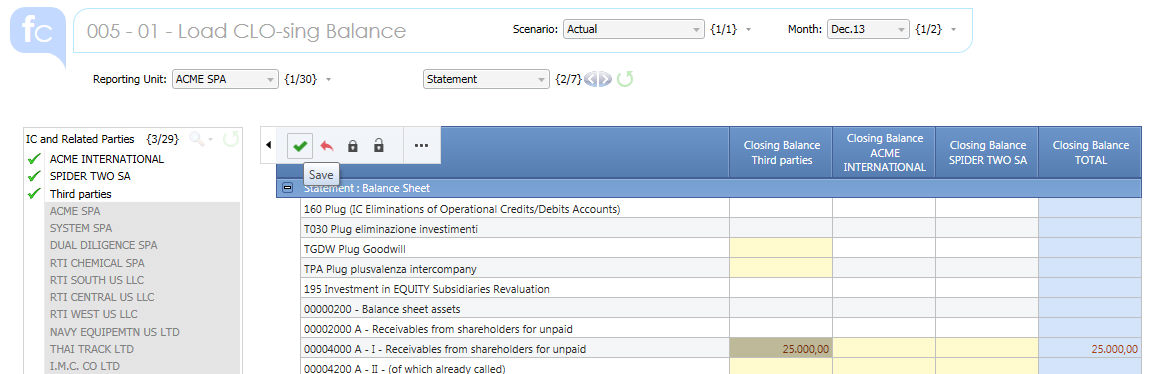The image size is (1153, 374).
Task: Click the row 00004200 A - II - already called
Action: [515, 367]
